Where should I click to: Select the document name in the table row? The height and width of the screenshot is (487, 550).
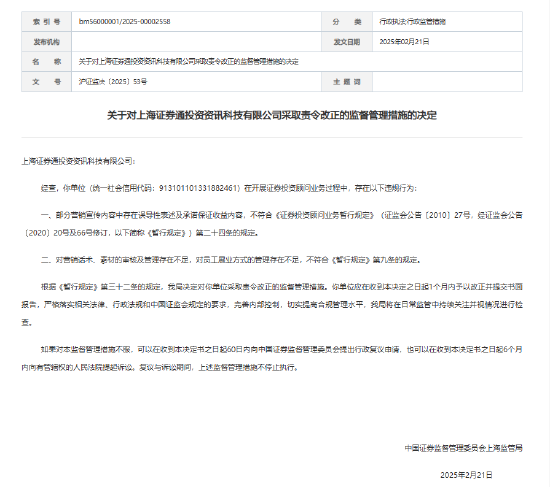pos(188,62)
